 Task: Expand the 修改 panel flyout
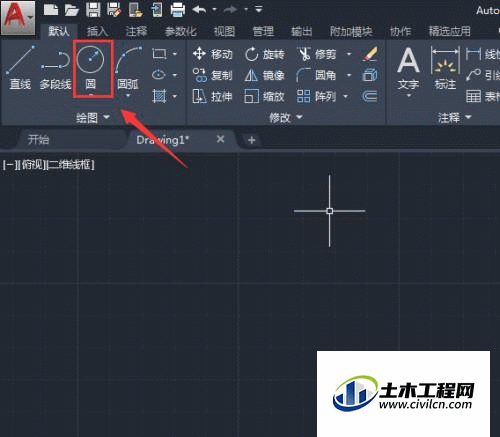point(286,117)
